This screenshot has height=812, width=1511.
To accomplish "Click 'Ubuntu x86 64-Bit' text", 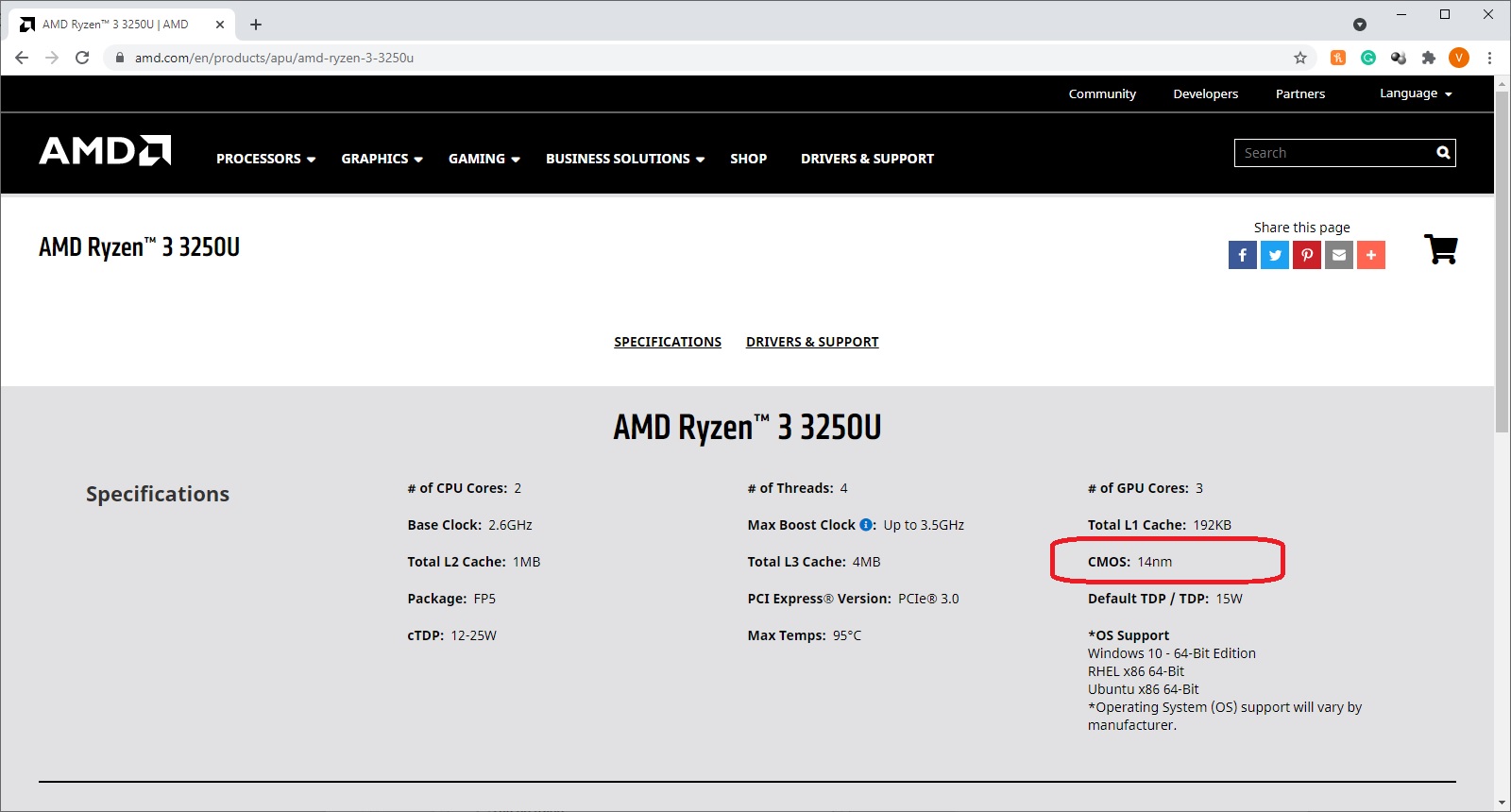I will 1144,689.
